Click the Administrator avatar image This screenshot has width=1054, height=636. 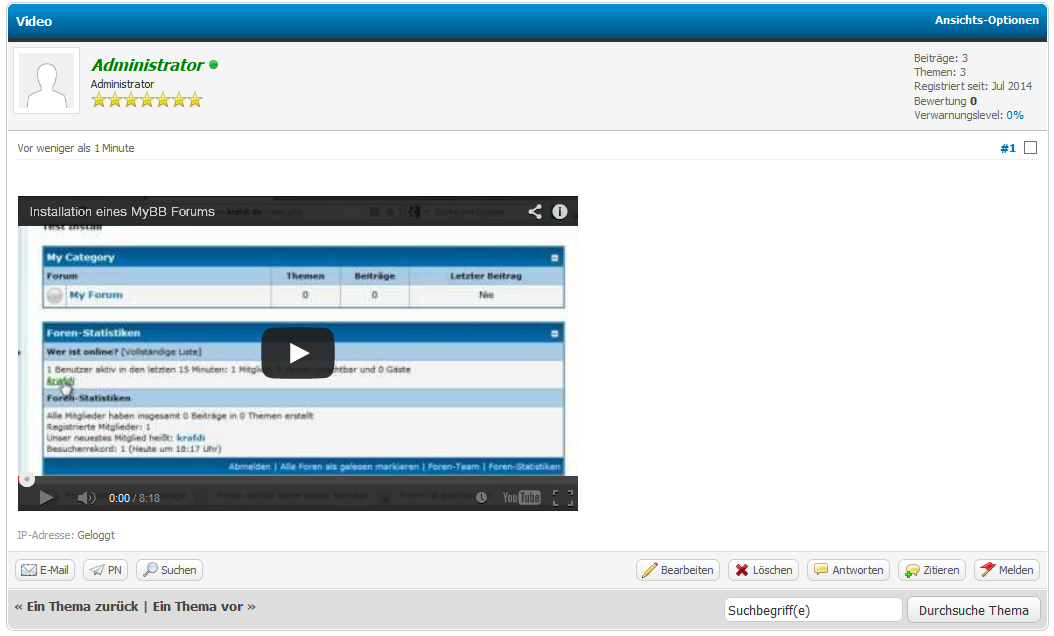(46, 81)
